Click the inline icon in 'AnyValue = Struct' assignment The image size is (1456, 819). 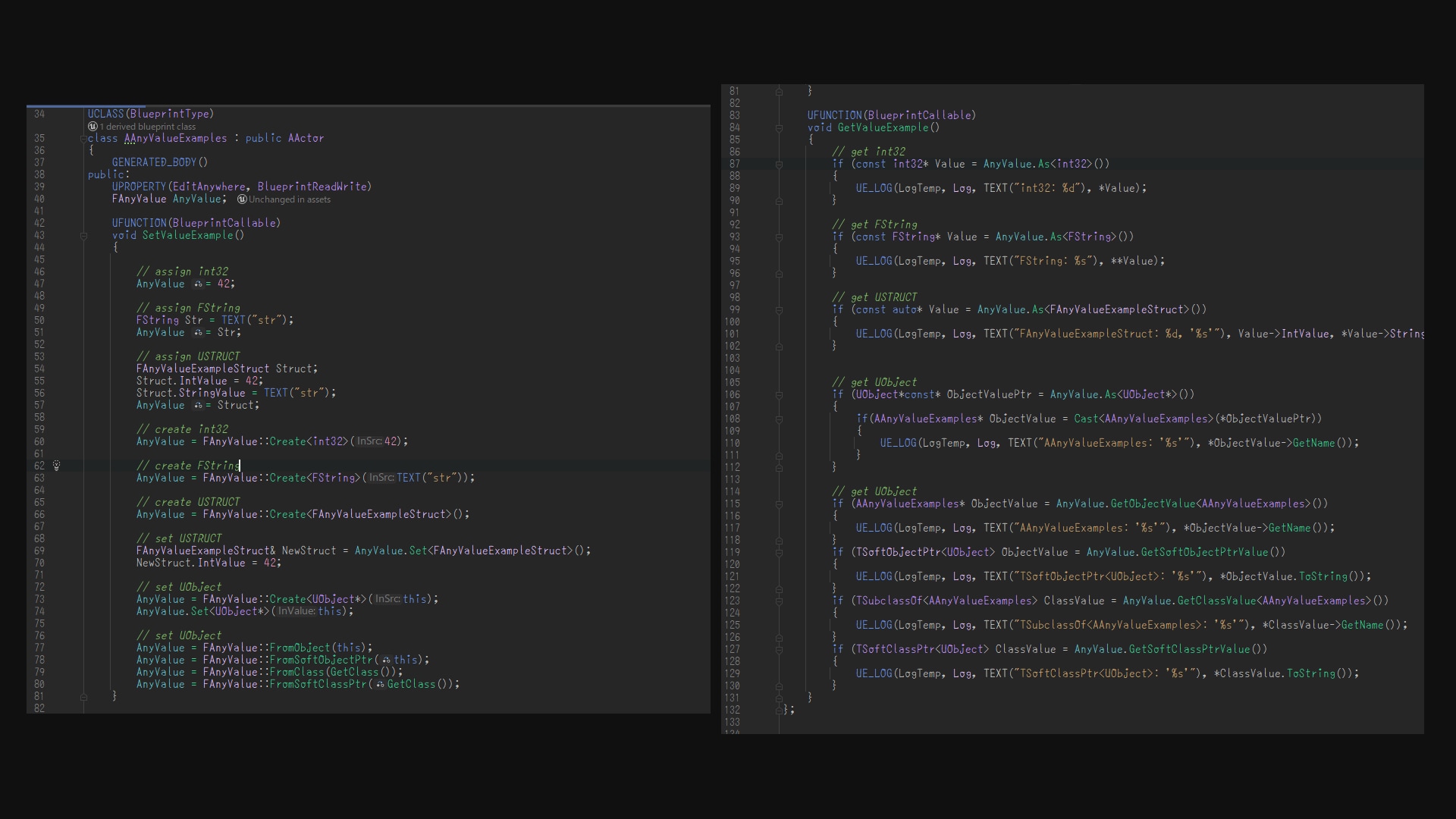[x=199, y=406]
